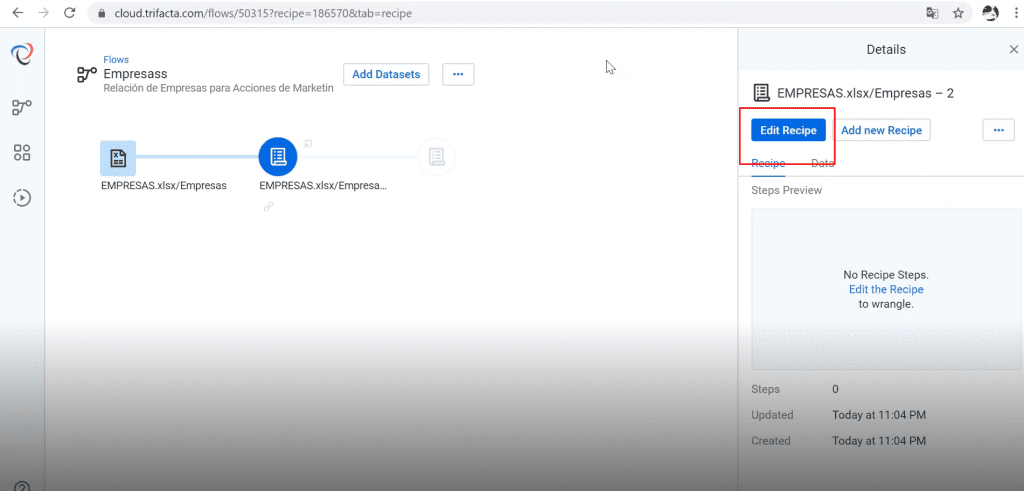
Task: Select the blue recipe node in flow
Action: [x=278, y=157]
